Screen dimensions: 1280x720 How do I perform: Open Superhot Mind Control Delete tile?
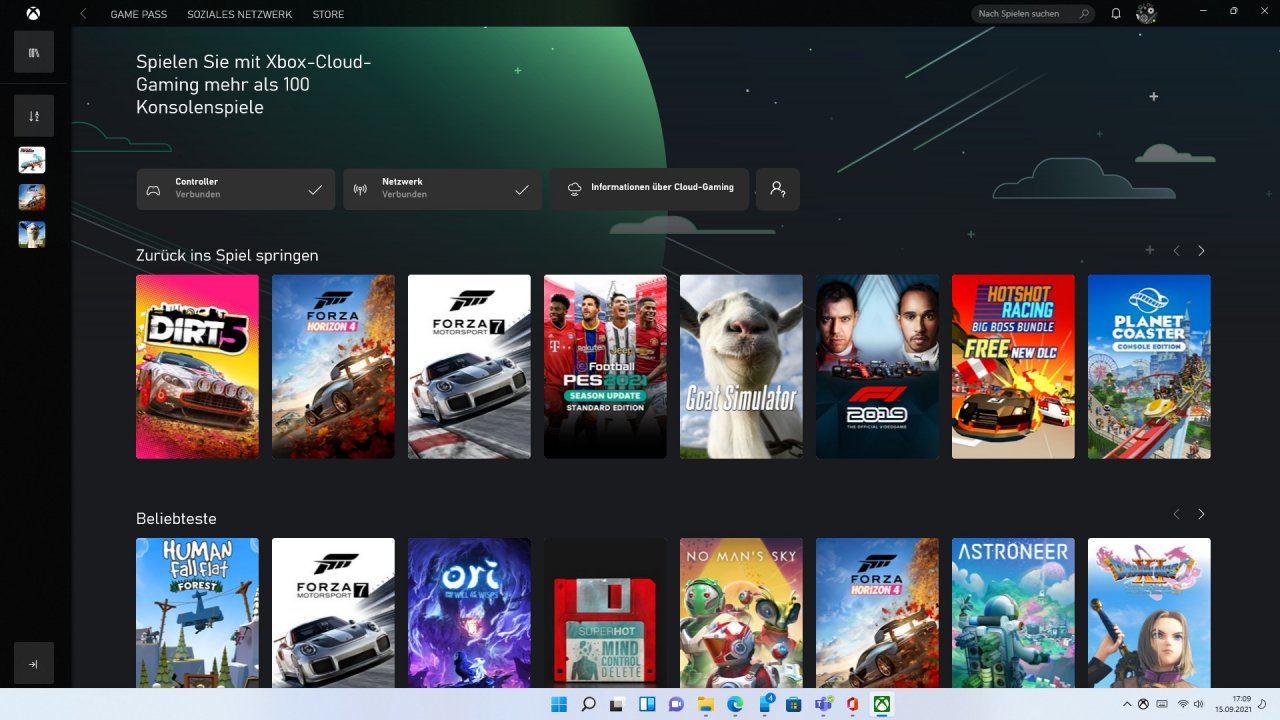(605, 613)
